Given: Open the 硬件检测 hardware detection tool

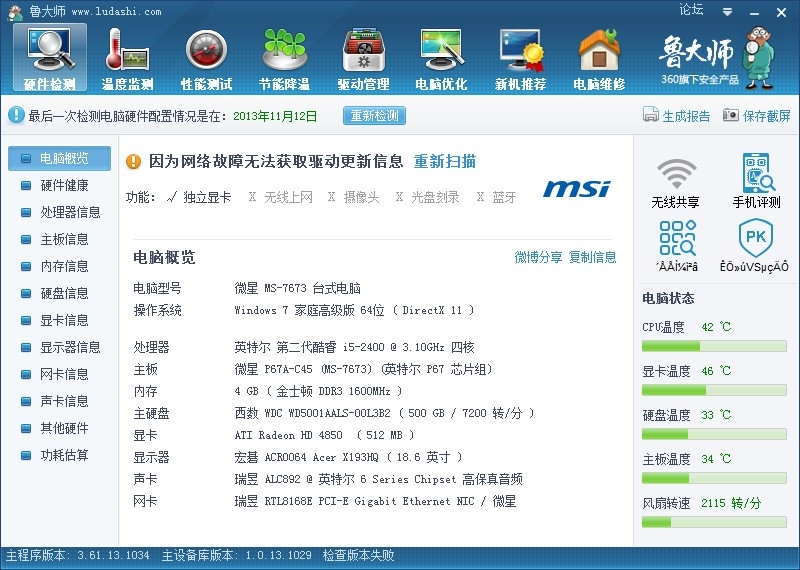Looking at the screenshot, I should (x=49, y=58).
